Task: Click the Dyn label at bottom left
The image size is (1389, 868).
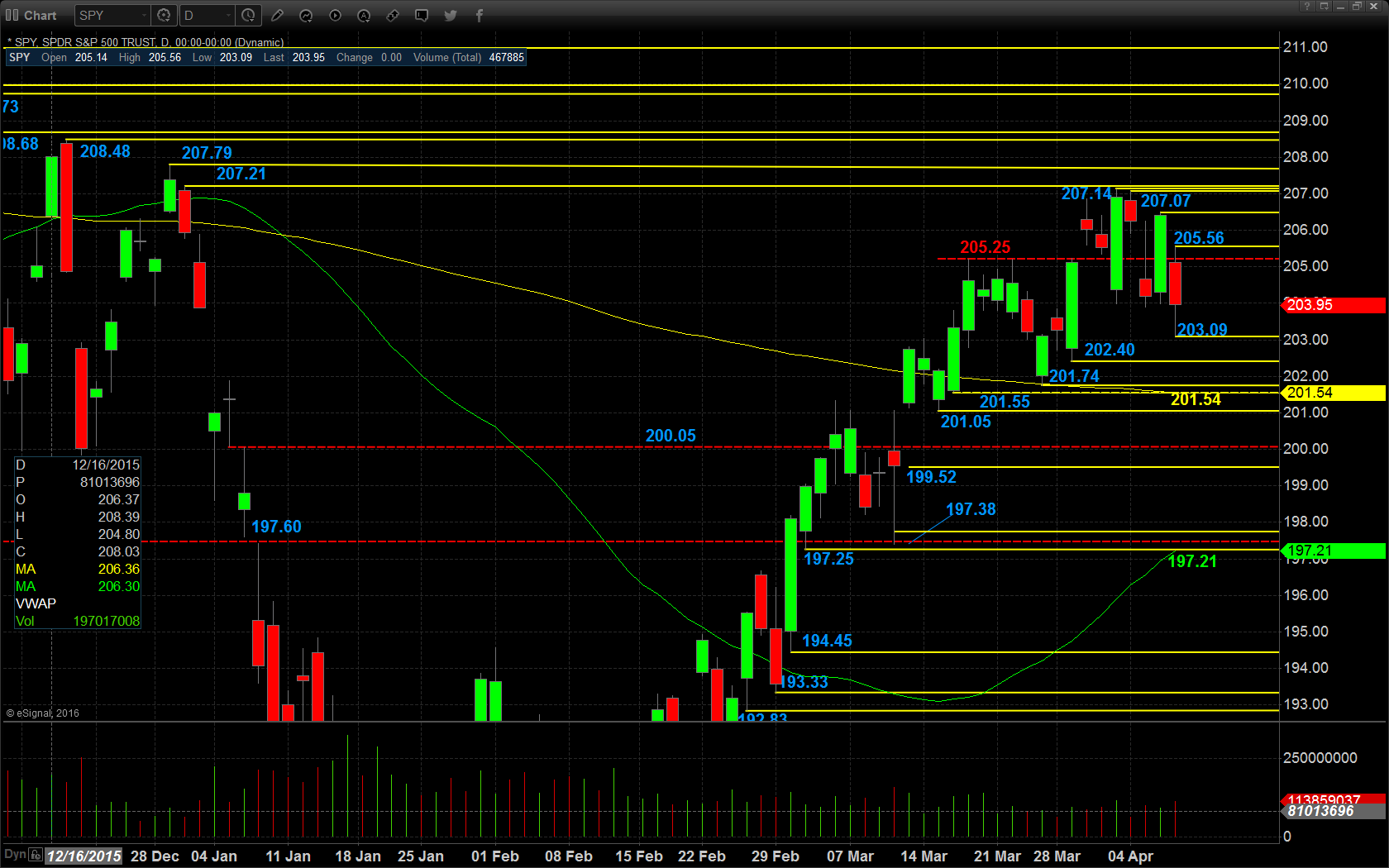Action: click(15, 854)
